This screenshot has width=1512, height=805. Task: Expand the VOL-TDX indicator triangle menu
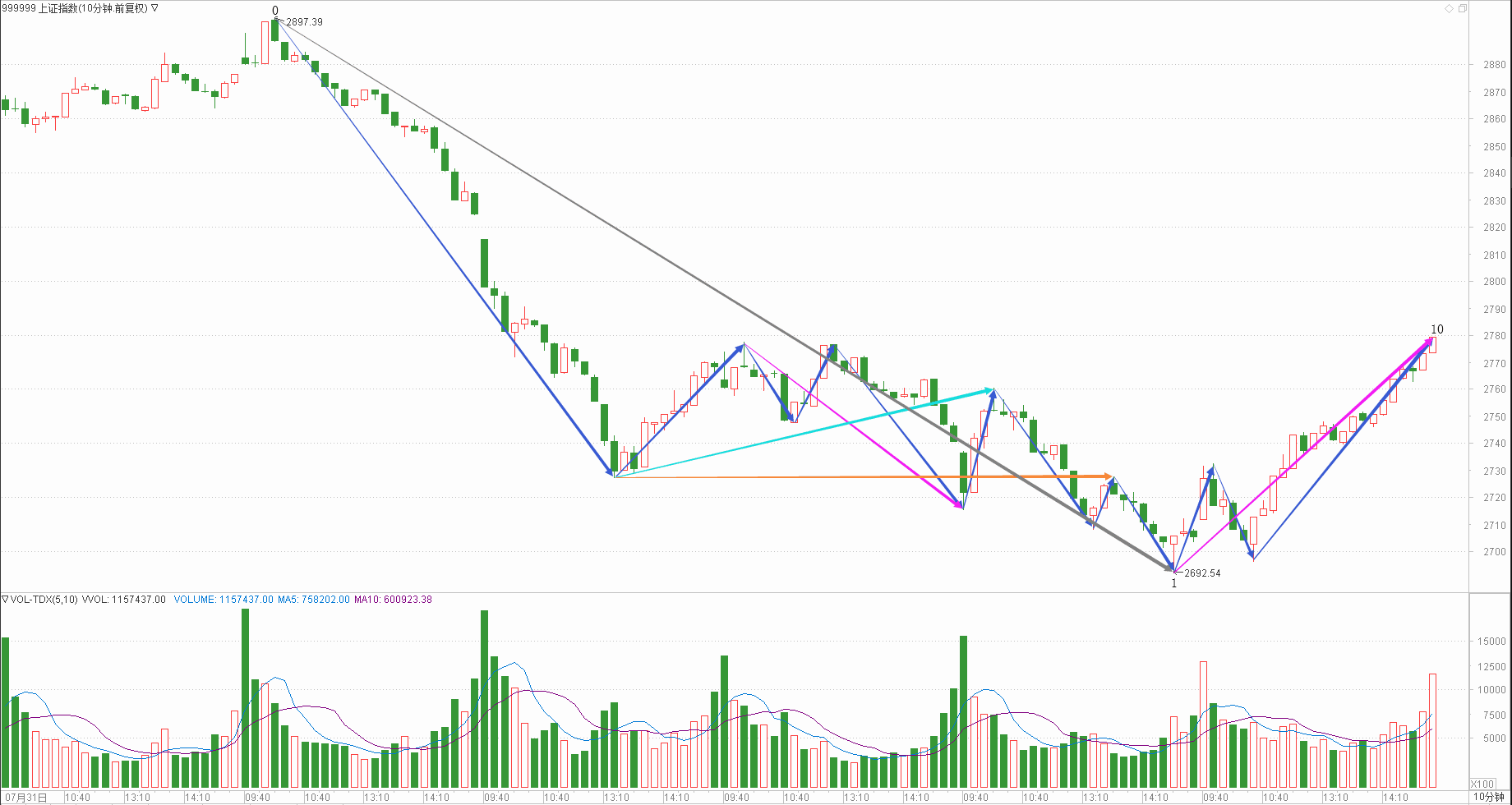click(x=5, y=600)
